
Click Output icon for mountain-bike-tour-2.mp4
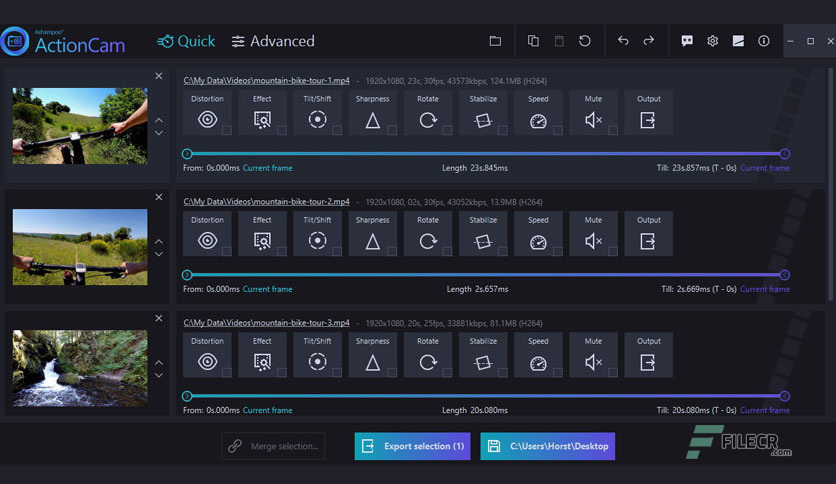click(x=648, y=241)
